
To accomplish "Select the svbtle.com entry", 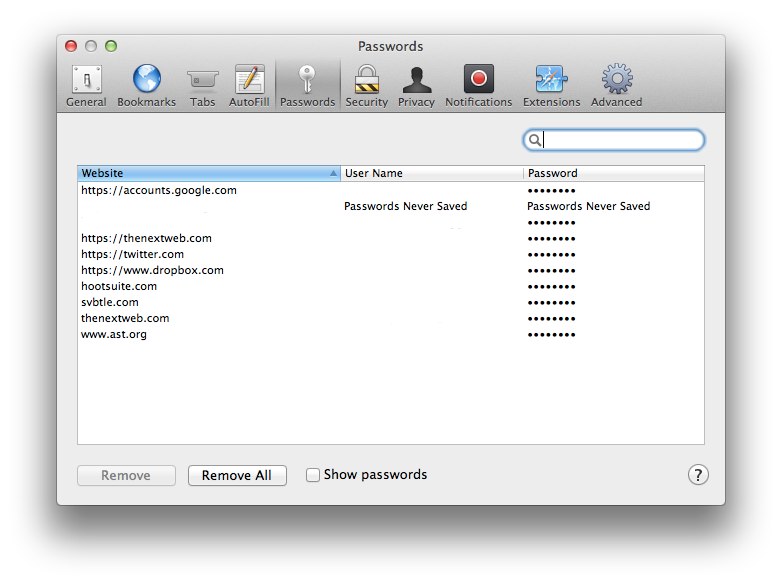I will (391, 302).
